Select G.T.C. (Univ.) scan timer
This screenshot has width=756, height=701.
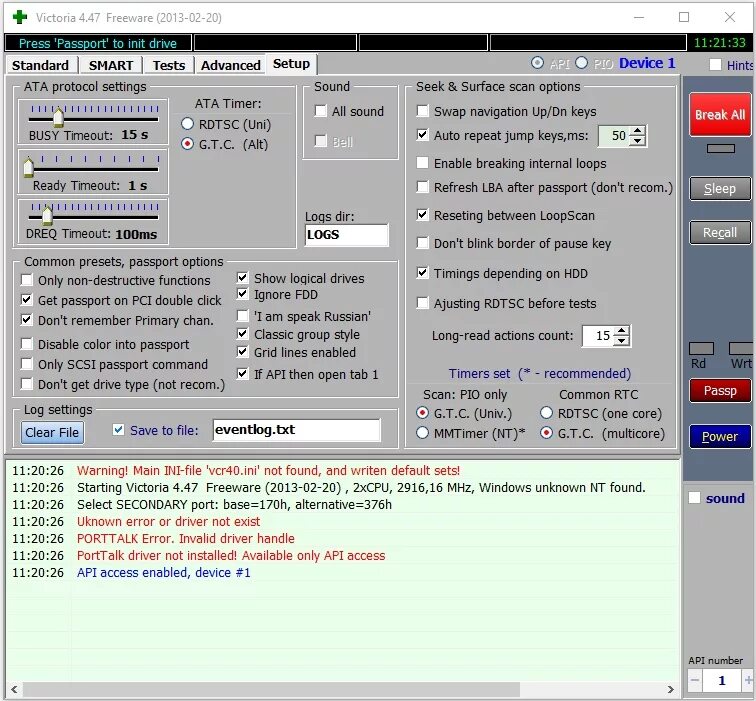[x=422, y=413]
